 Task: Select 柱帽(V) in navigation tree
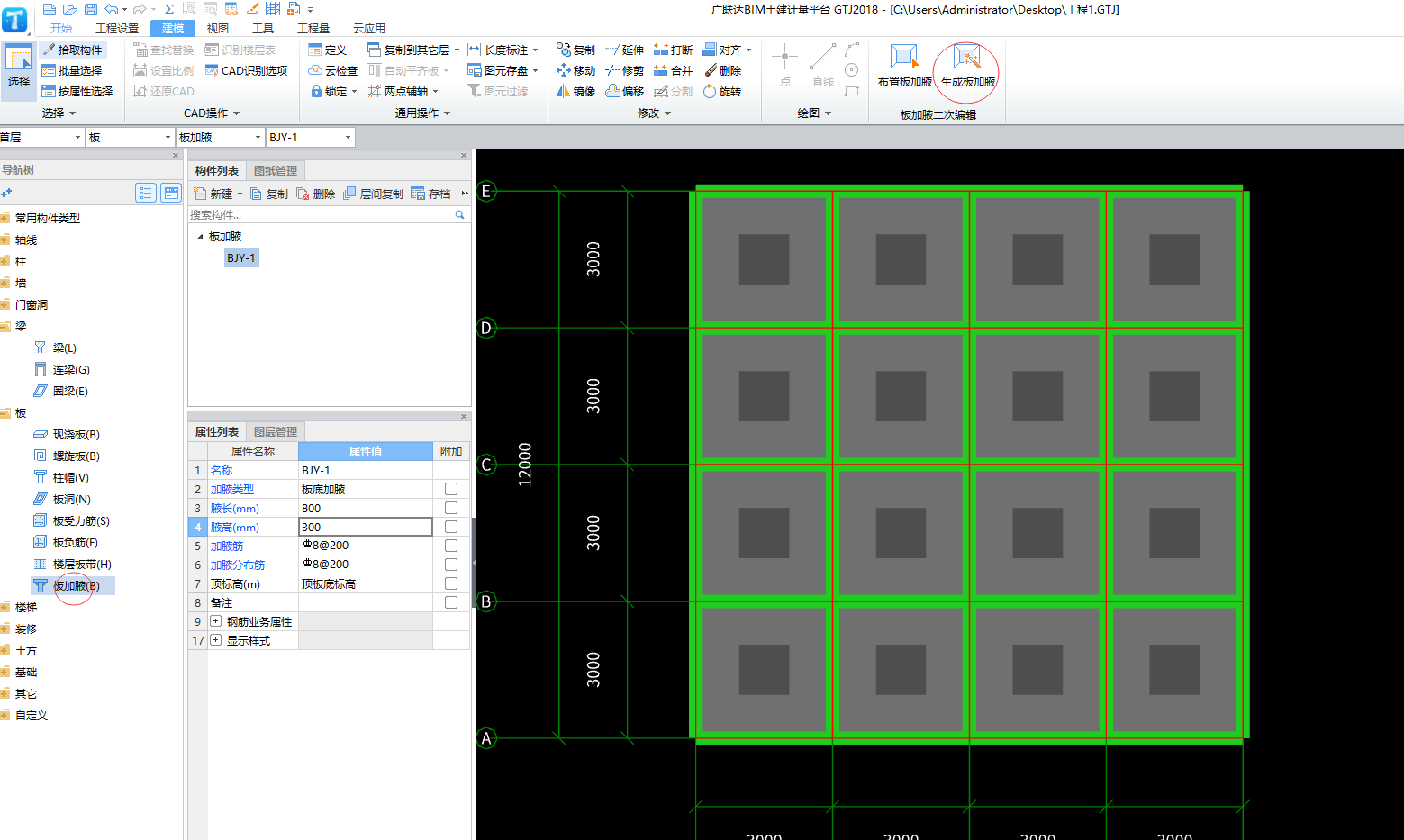coord(62,477)
